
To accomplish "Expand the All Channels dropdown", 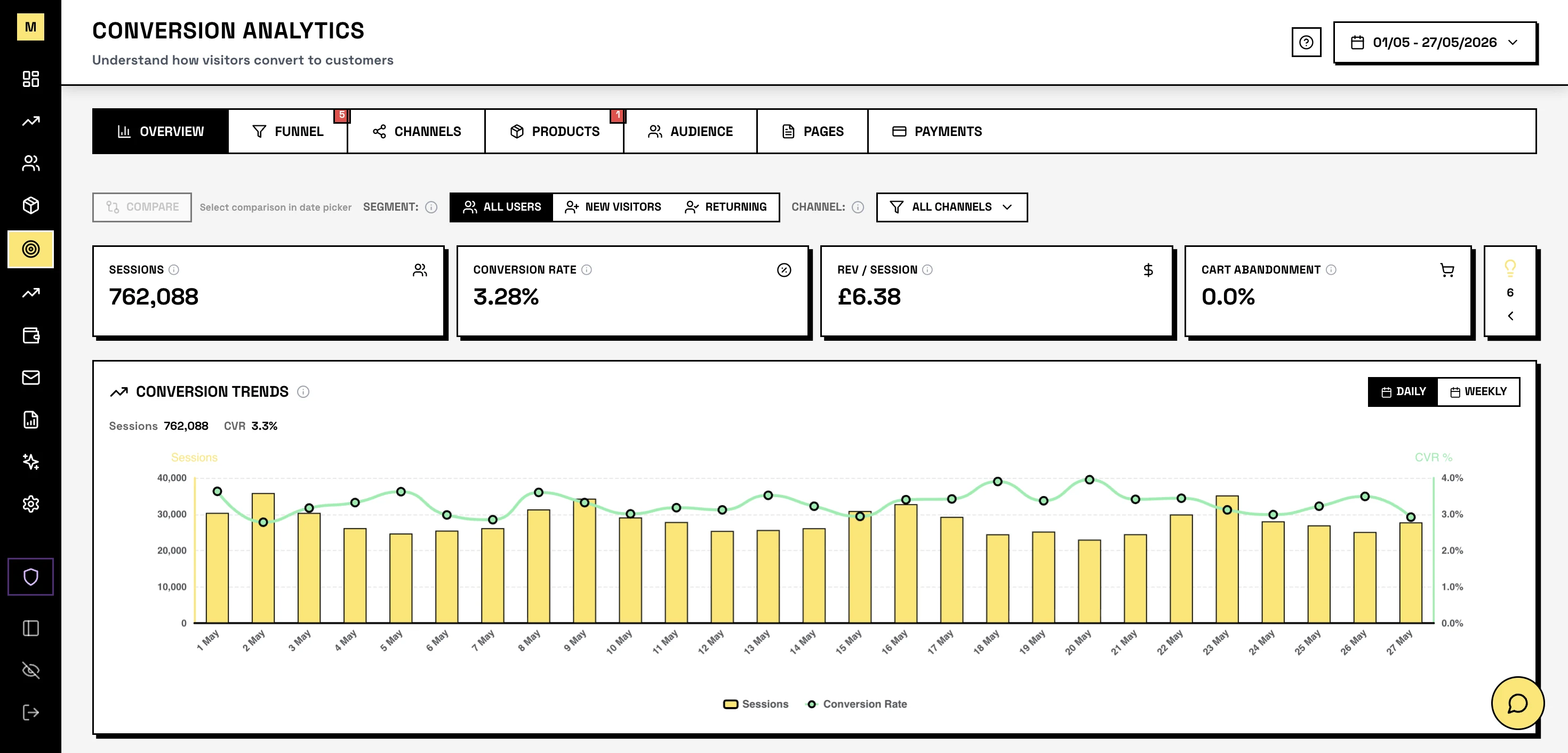I will [951, 207].
